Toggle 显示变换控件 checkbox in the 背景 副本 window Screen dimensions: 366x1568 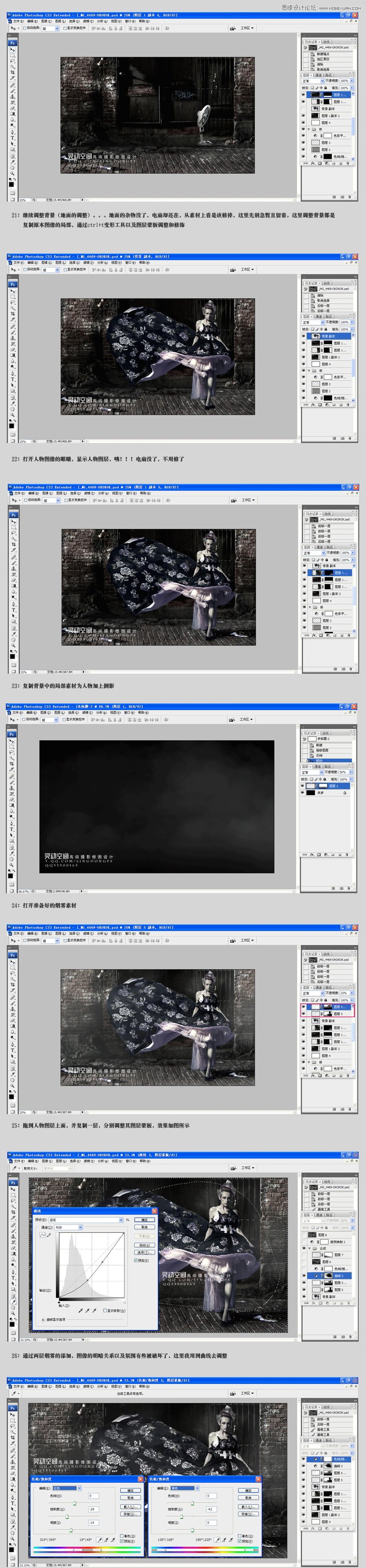pyautogui.click(x=65, y=269)
